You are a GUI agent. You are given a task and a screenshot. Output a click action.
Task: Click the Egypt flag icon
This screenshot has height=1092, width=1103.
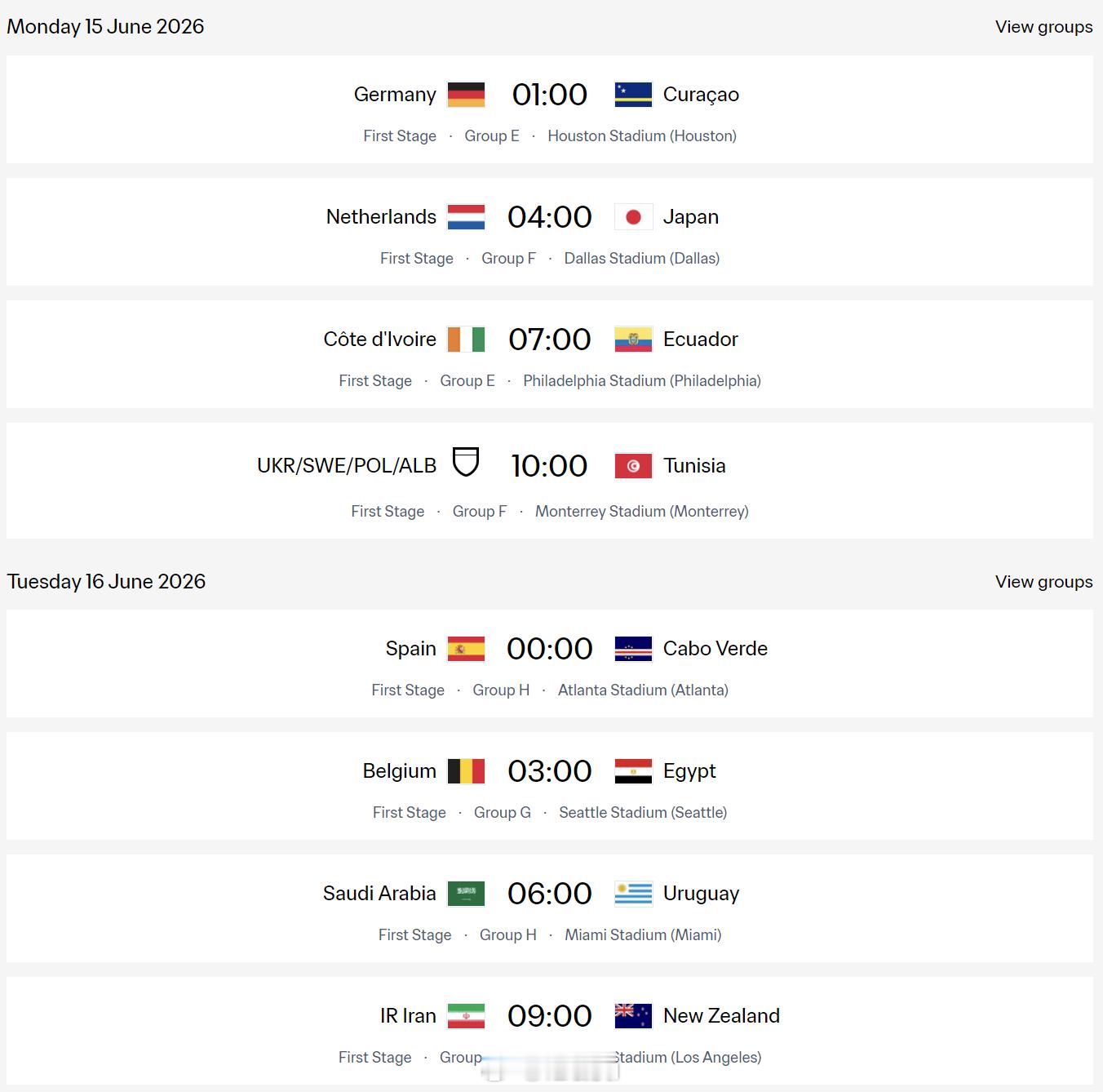point(633,771)
